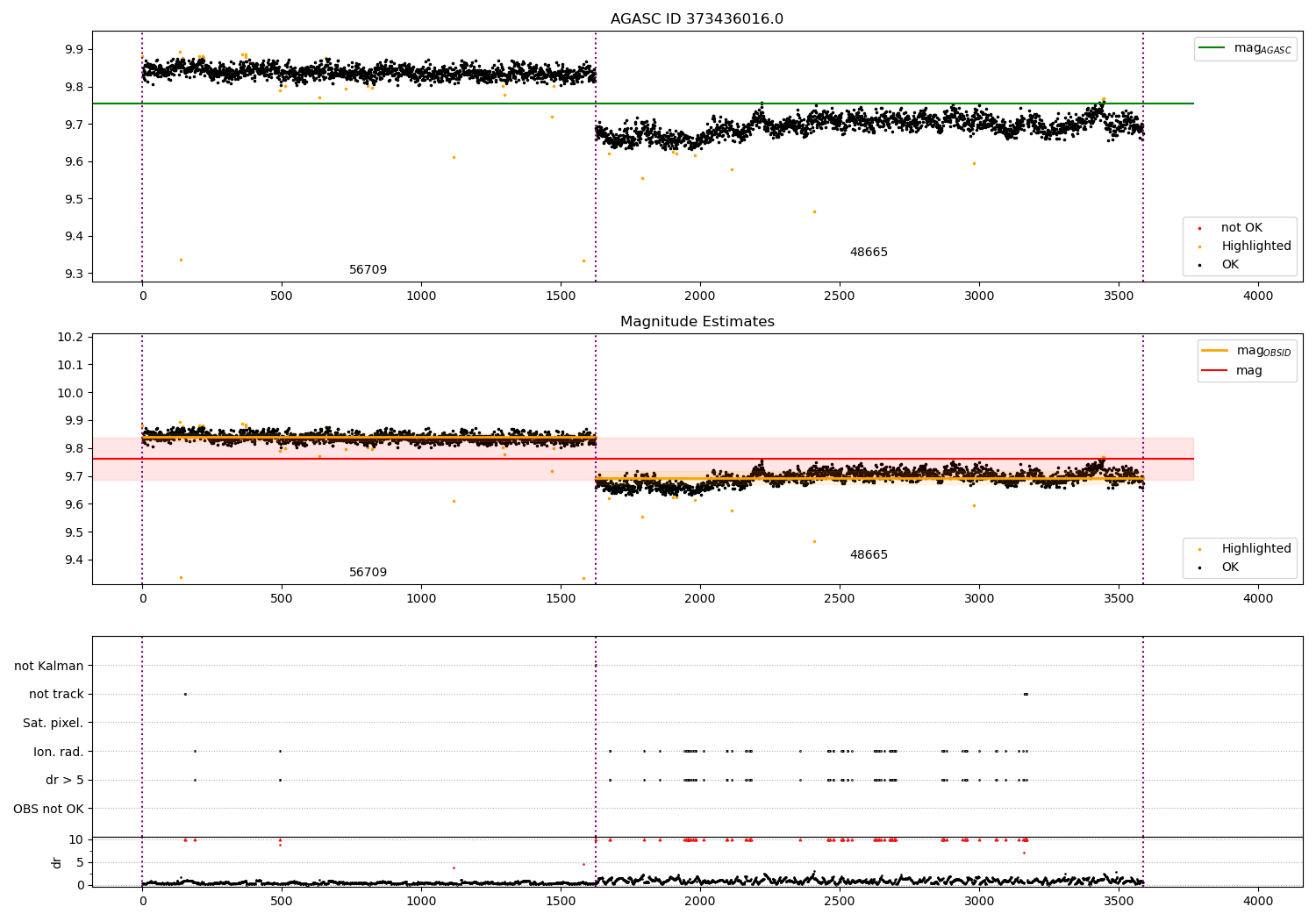This screenshot has width=1316, height=921.
Task: Click the 500 x-tick below the bottom plot
Action: pos(282,902)
